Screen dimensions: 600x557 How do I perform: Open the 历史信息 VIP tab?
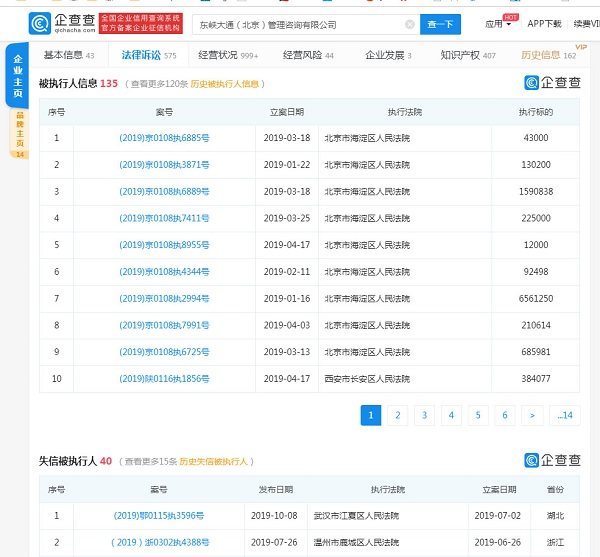coord(549,55)
